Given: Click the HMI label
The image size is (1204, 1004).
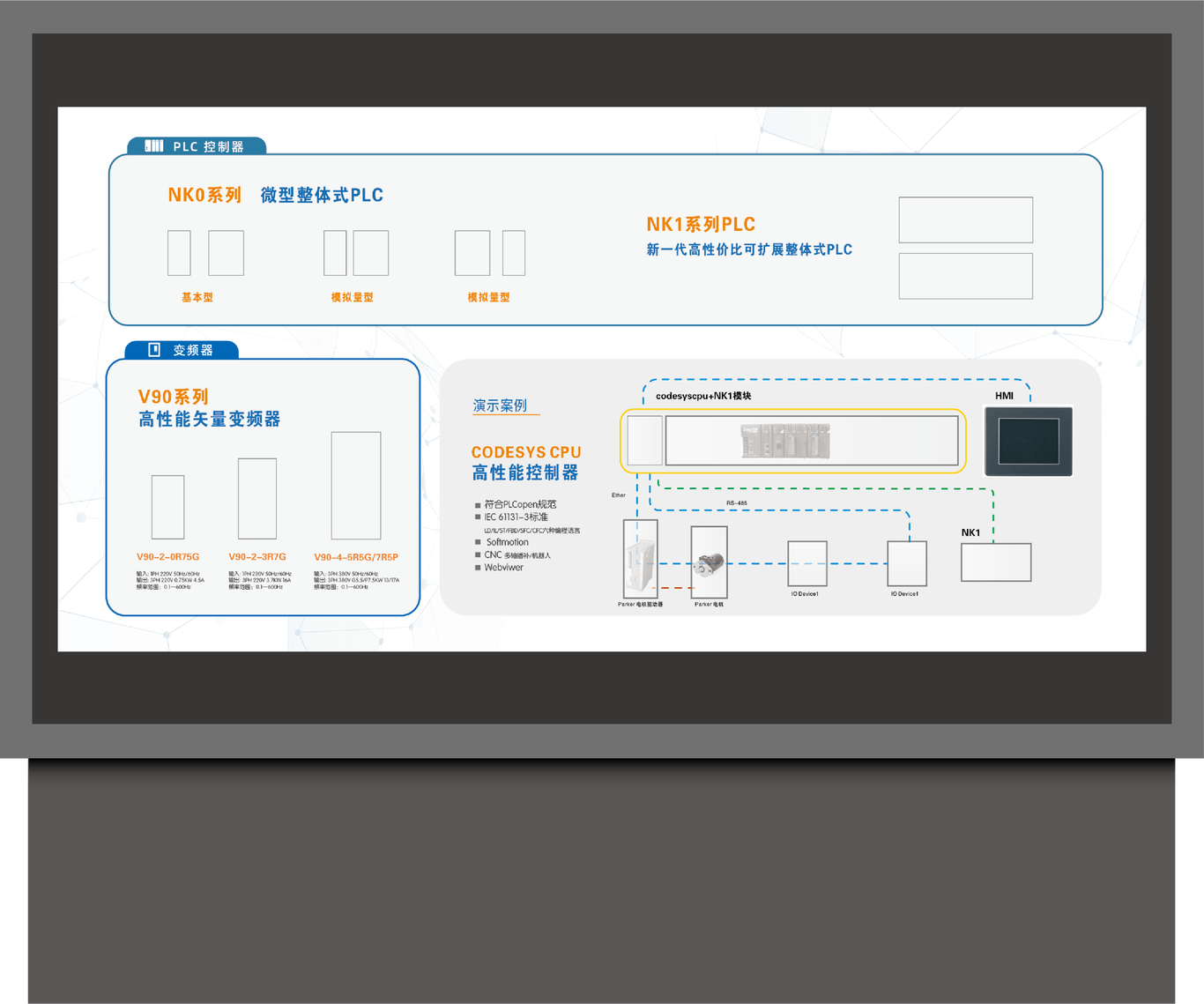Looking at the screenshot, I should pyautogui.click(x=1004, y=396).
